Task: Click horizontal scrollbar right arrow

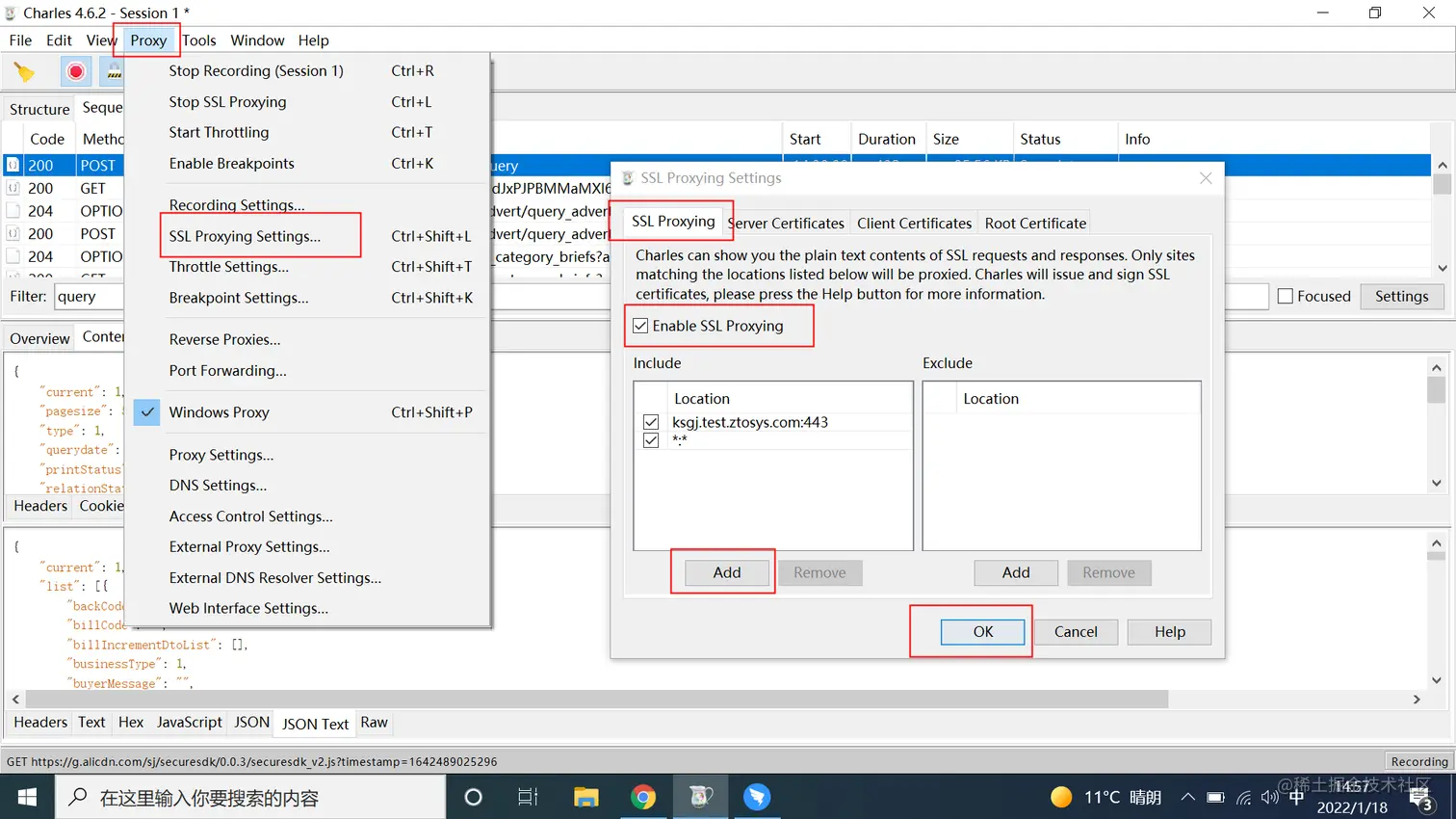Action: 1417,700
